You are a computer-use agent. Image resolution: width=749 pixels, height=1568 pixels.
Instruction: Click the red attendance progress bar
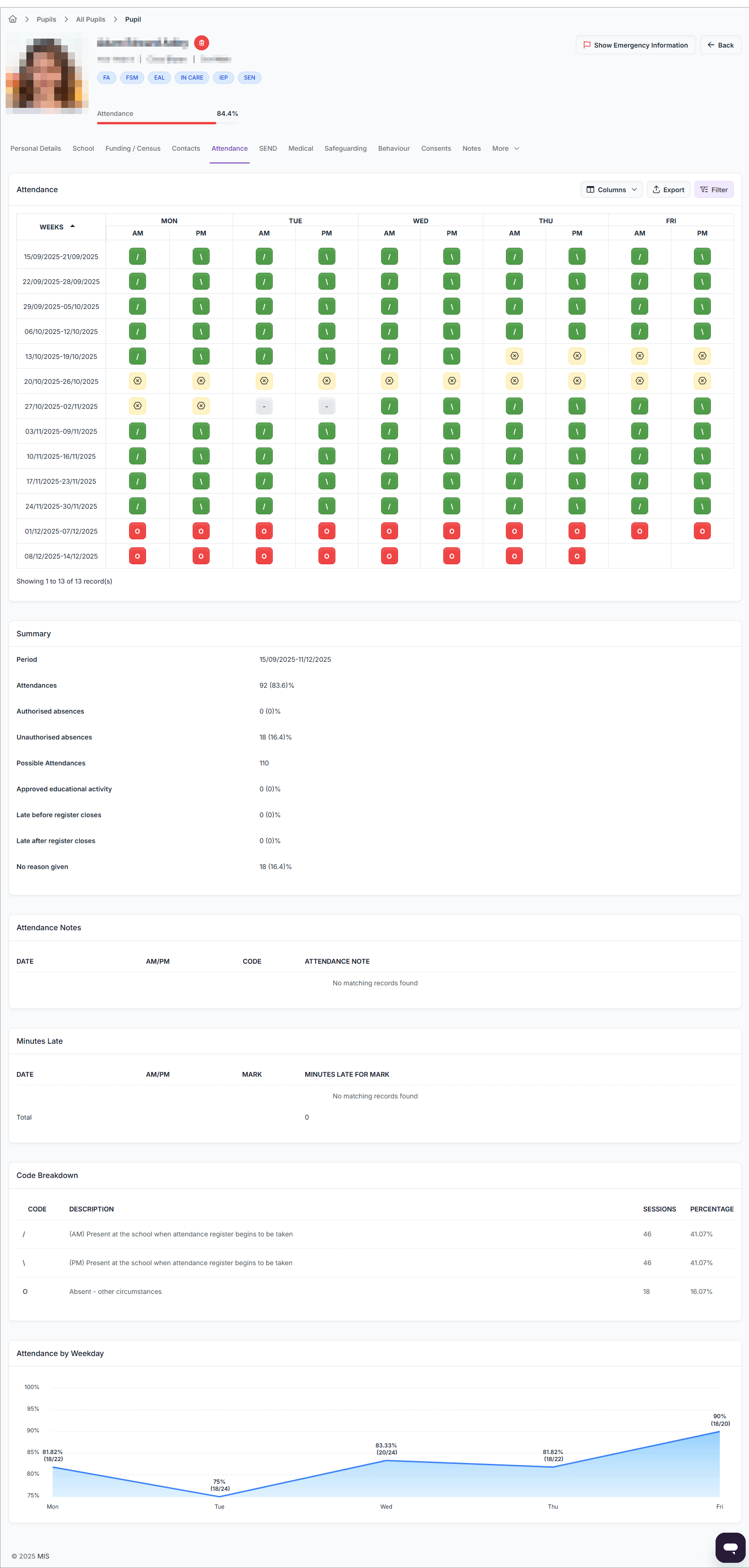(x=156, y=123)
